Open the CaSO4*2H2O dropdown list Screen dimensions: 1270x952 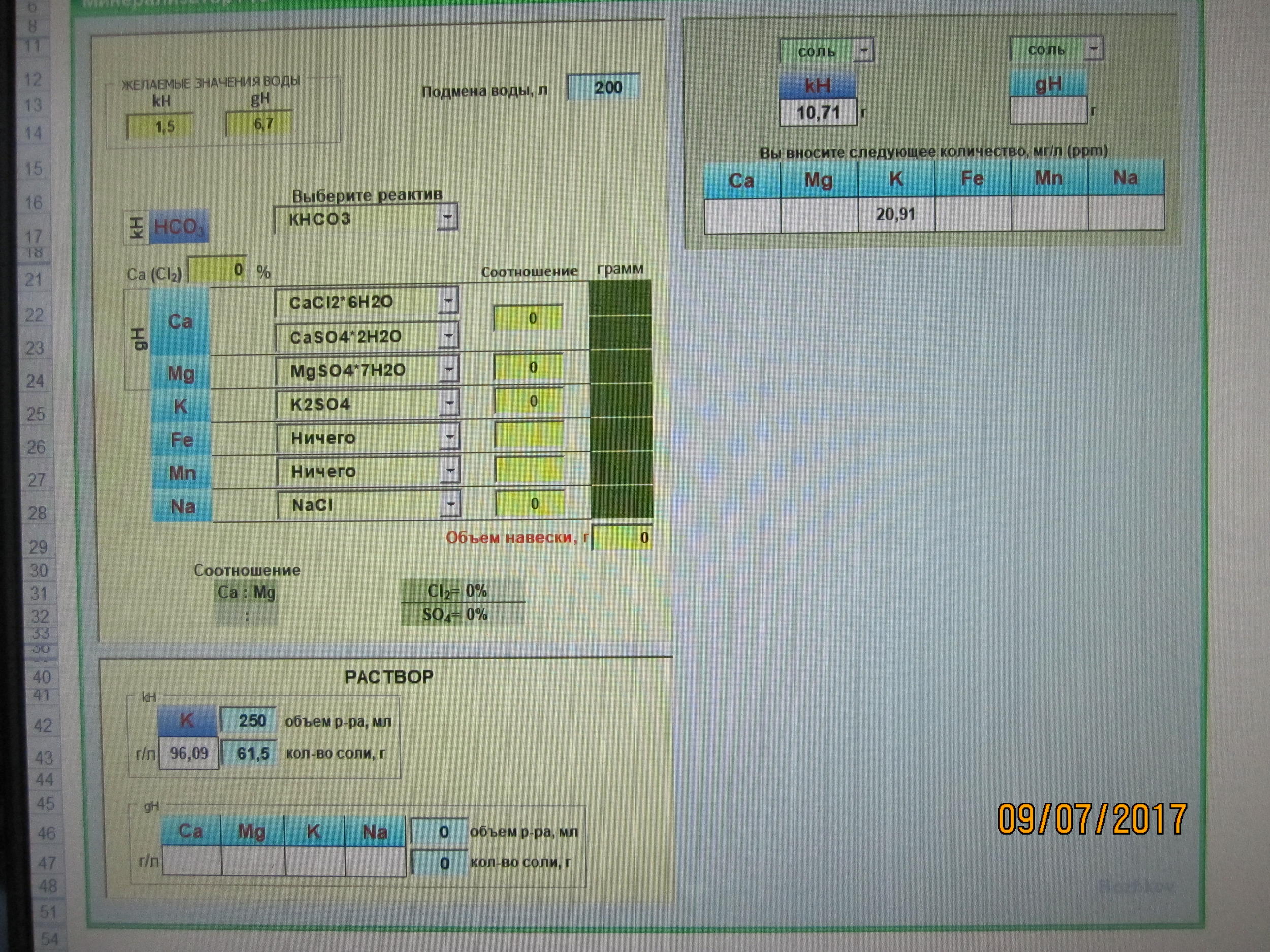coord(448,336)
